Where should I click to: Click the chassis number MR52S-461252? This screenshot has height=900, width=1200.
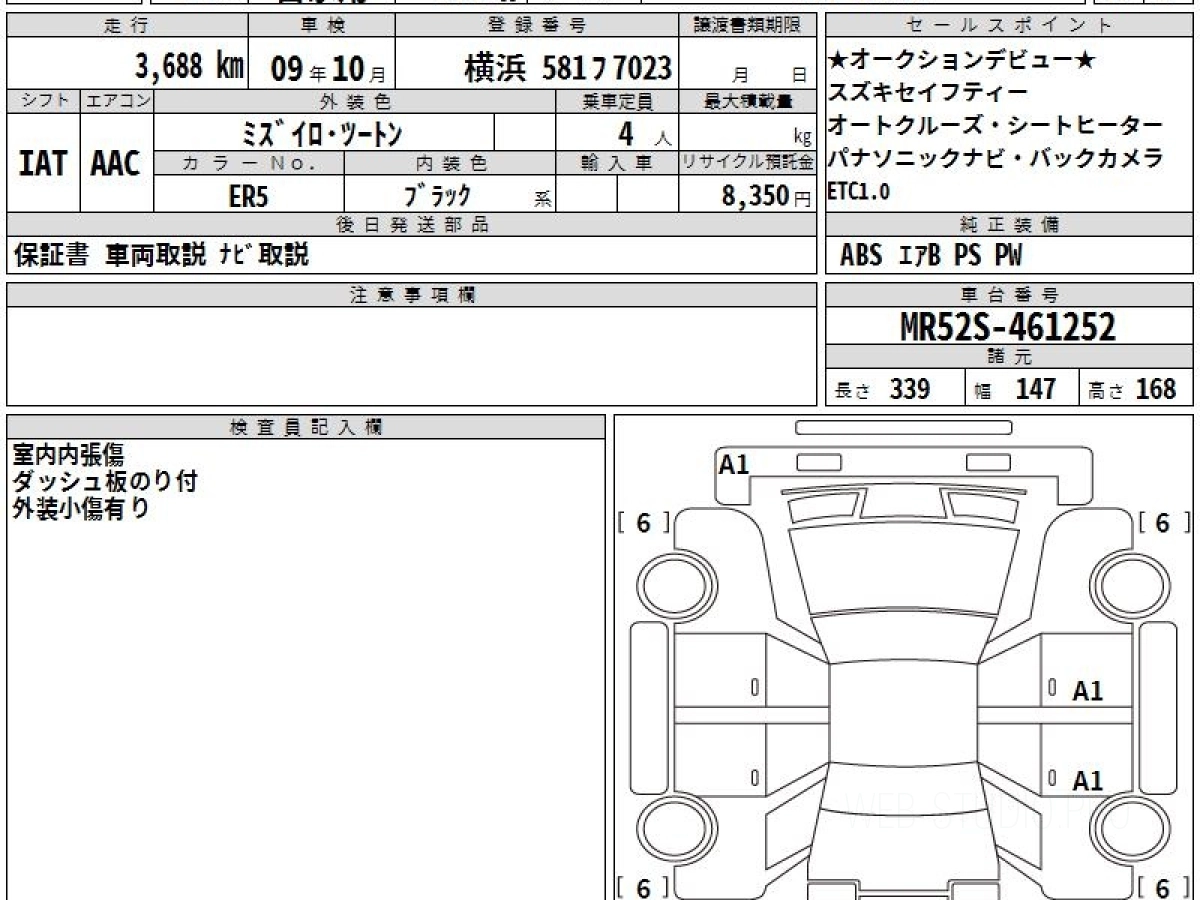click(1008, 326)
